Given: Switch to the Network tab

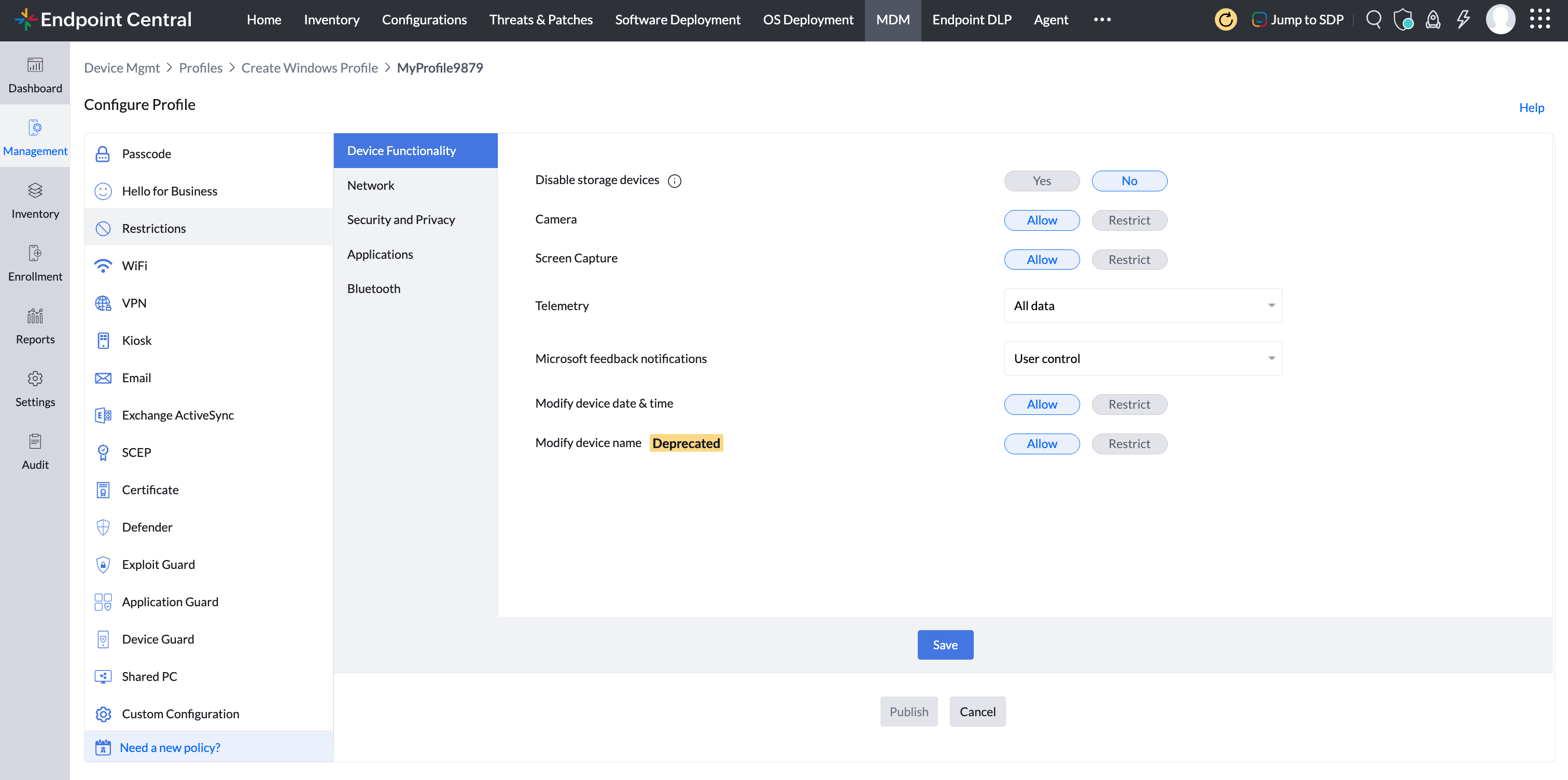Looking at the screenshot, I should click(415, 186).
